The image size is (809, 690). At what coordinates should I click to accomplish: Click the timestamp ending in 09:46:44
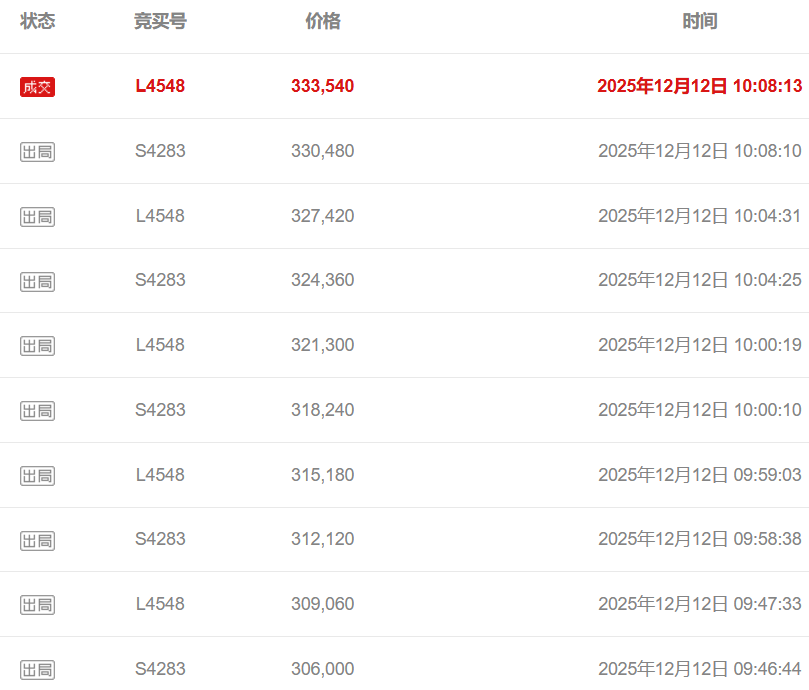point(699,669)
